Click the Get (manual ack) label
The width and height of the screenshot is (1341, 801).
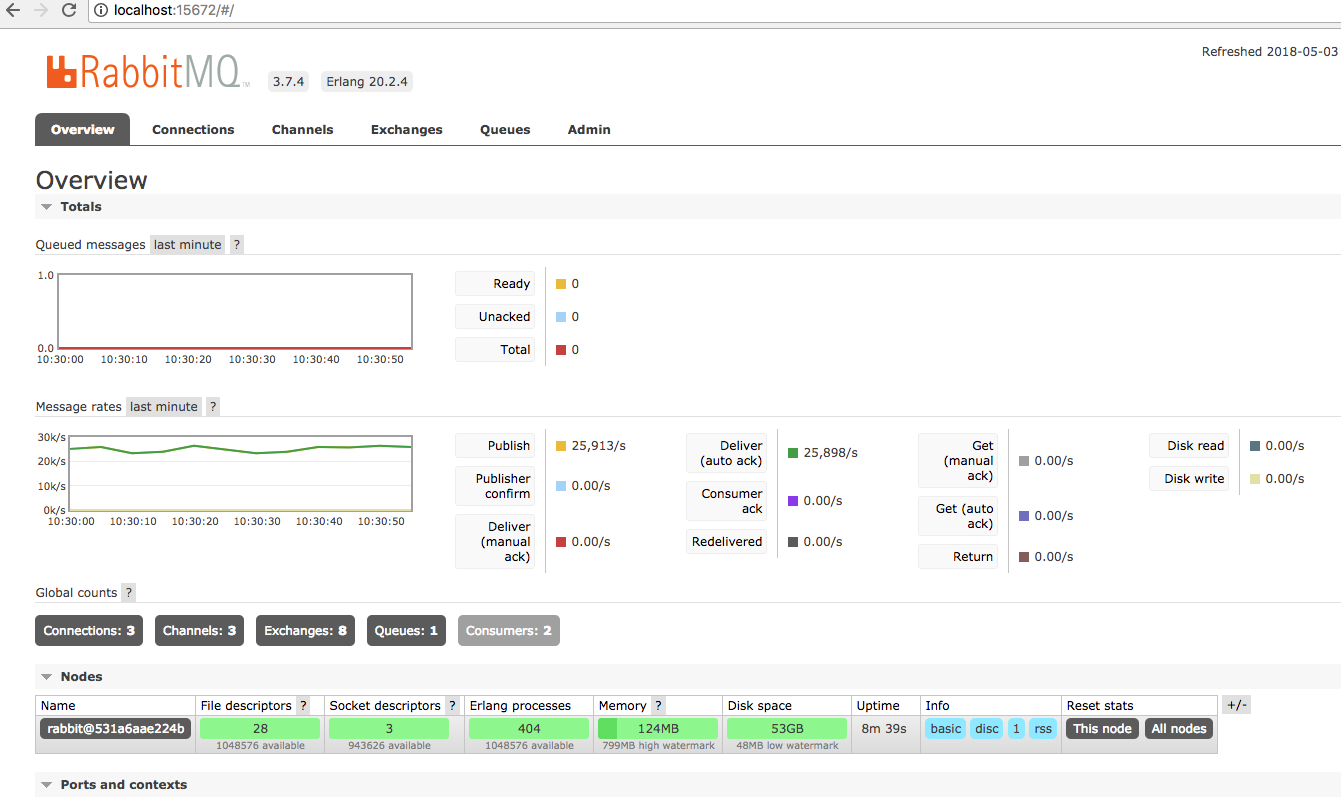(958, 461)
